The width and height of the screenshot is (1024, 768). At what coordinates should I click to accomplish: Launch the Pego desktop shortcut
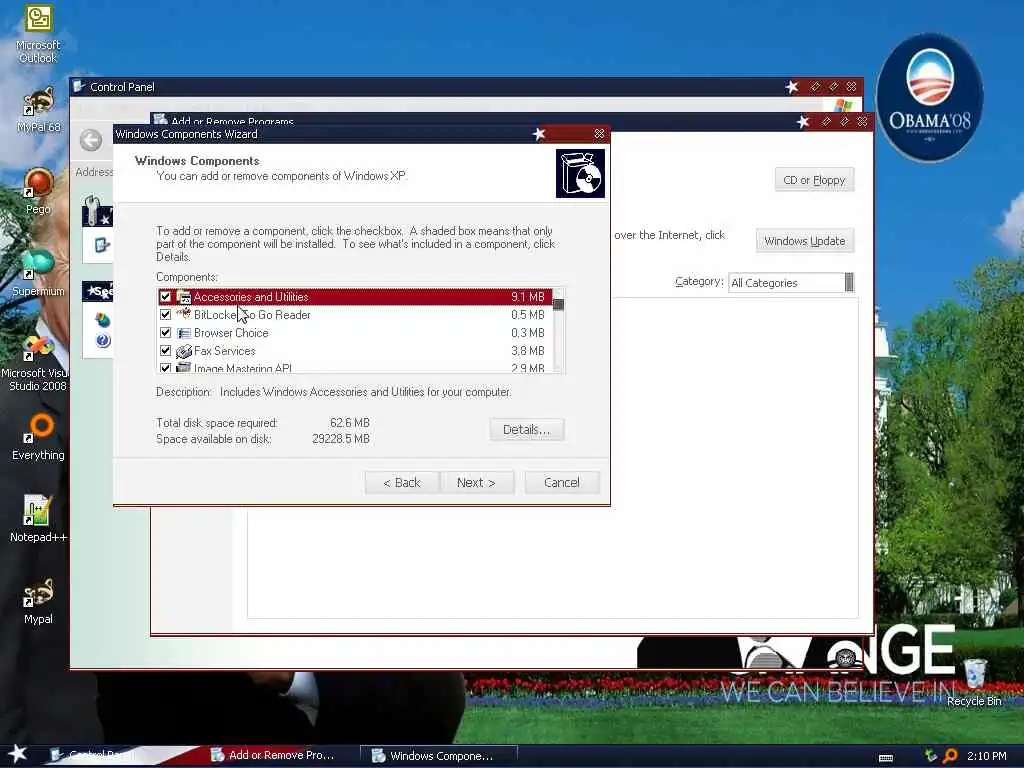coord(38,191)
